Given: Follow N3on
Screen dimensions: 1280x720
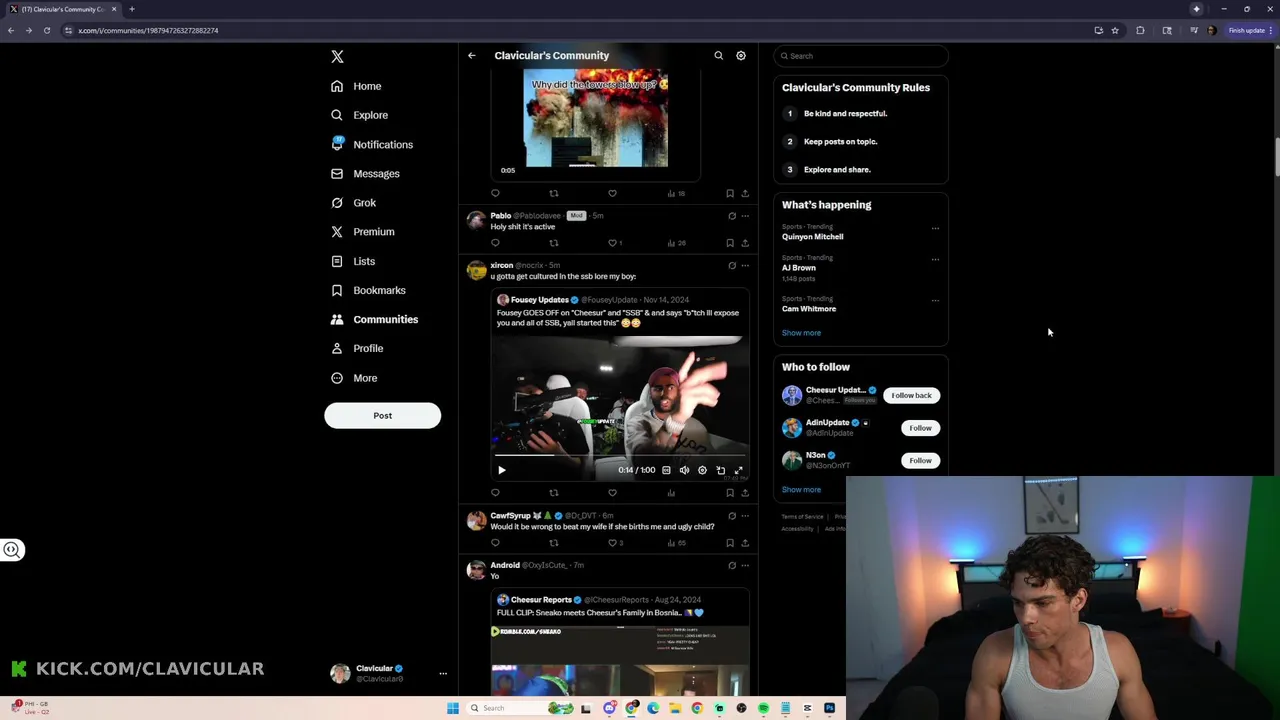Looking at the screenshot, I should pyautogui.click(x=920, y=461).
